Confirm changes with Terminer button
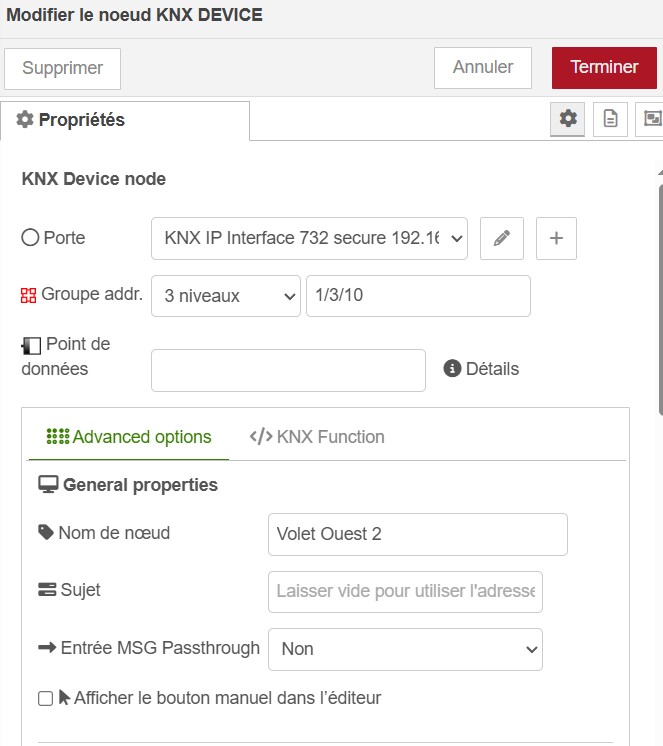Image resolution: width=663 pixels, height=746 pixels. pyautogui.click(x=604, y=68)
